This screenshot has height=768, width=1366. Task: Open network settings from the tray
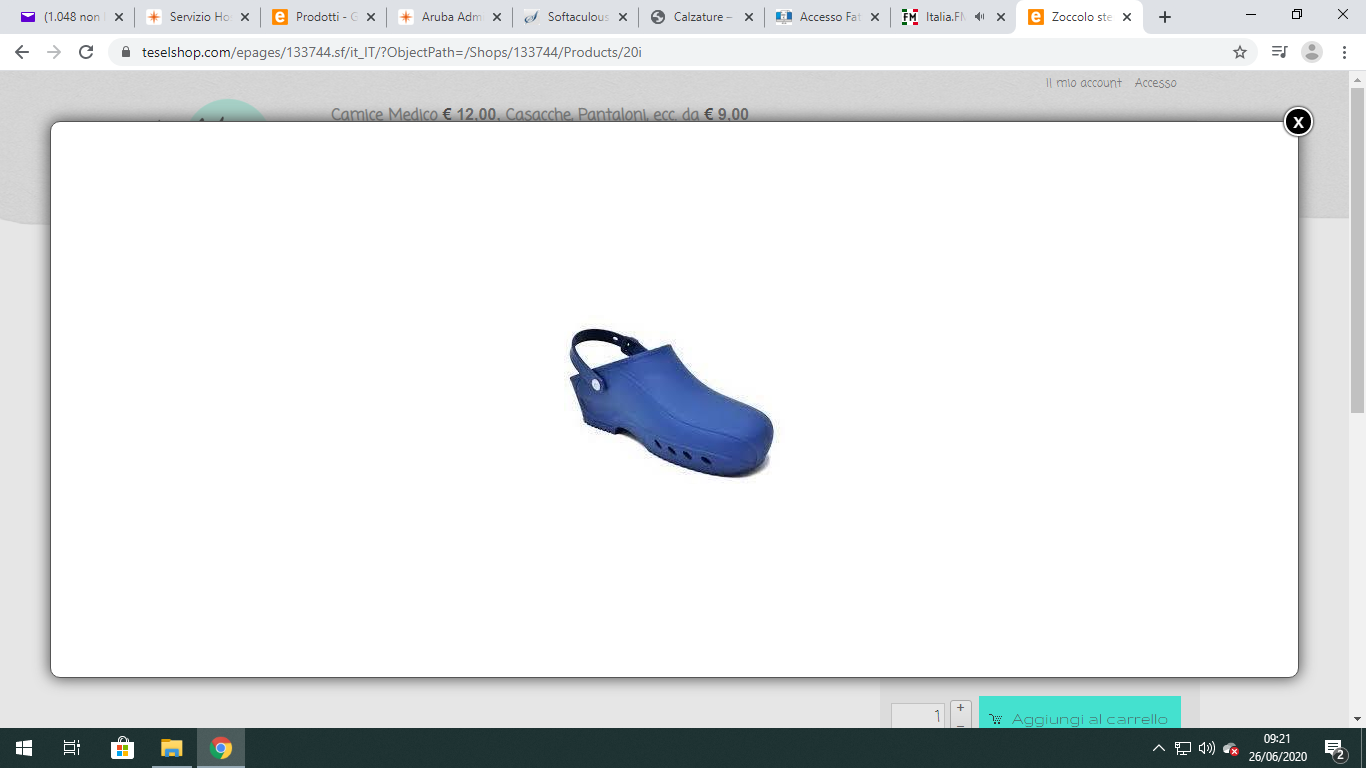(x=1183, y=748)
